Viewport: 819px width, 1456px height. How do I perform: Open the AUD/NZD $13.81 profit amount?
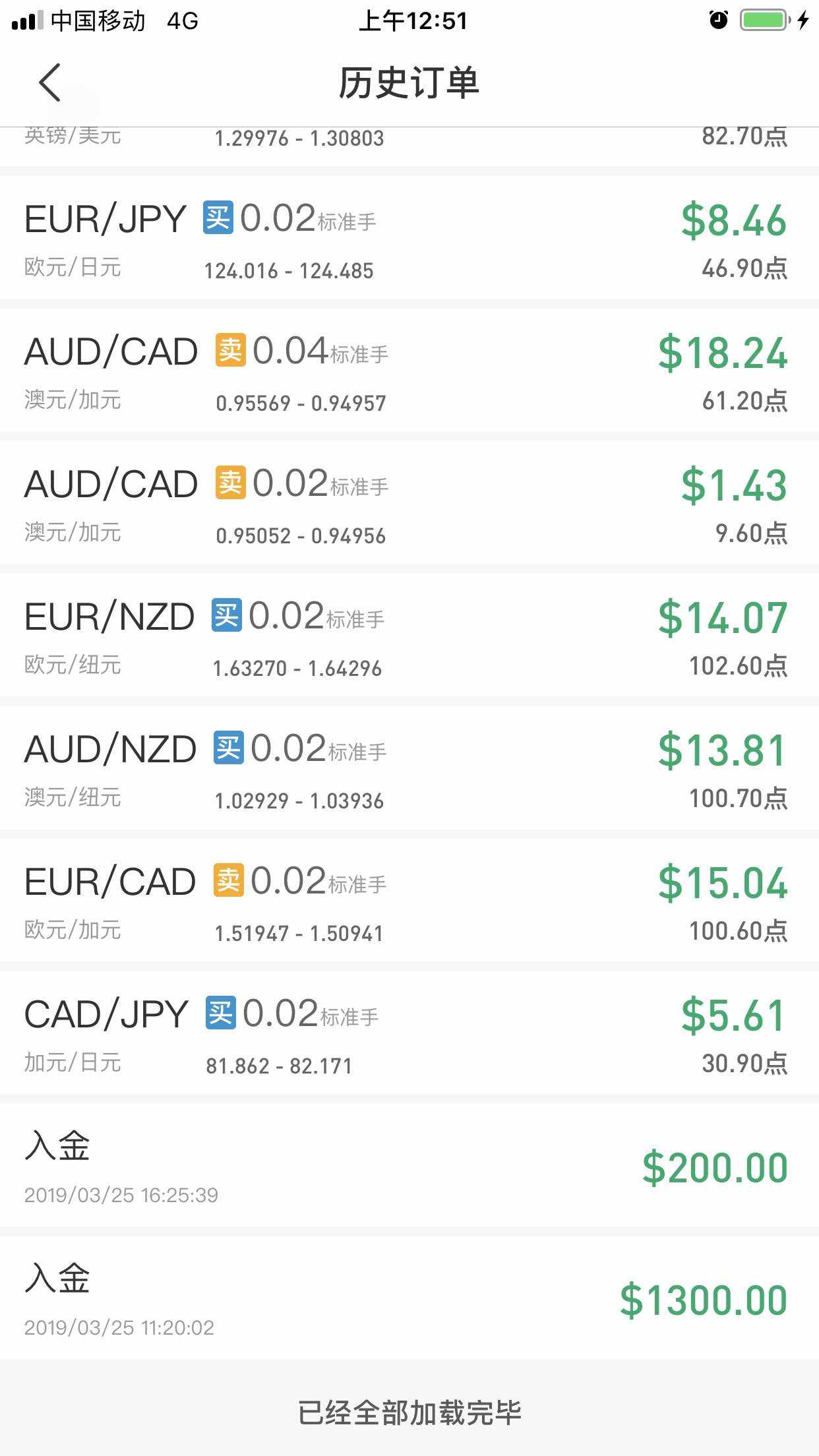[x=723, y=750]
